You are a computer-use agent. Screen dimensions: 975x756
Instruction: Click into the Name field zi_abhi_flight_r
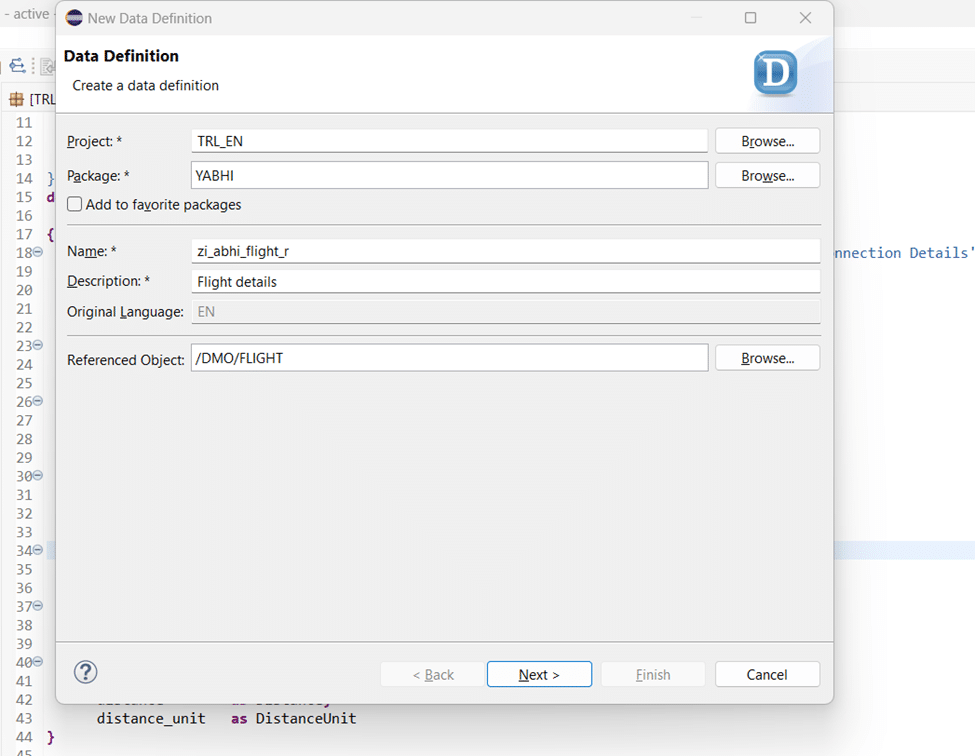(505, 251)
